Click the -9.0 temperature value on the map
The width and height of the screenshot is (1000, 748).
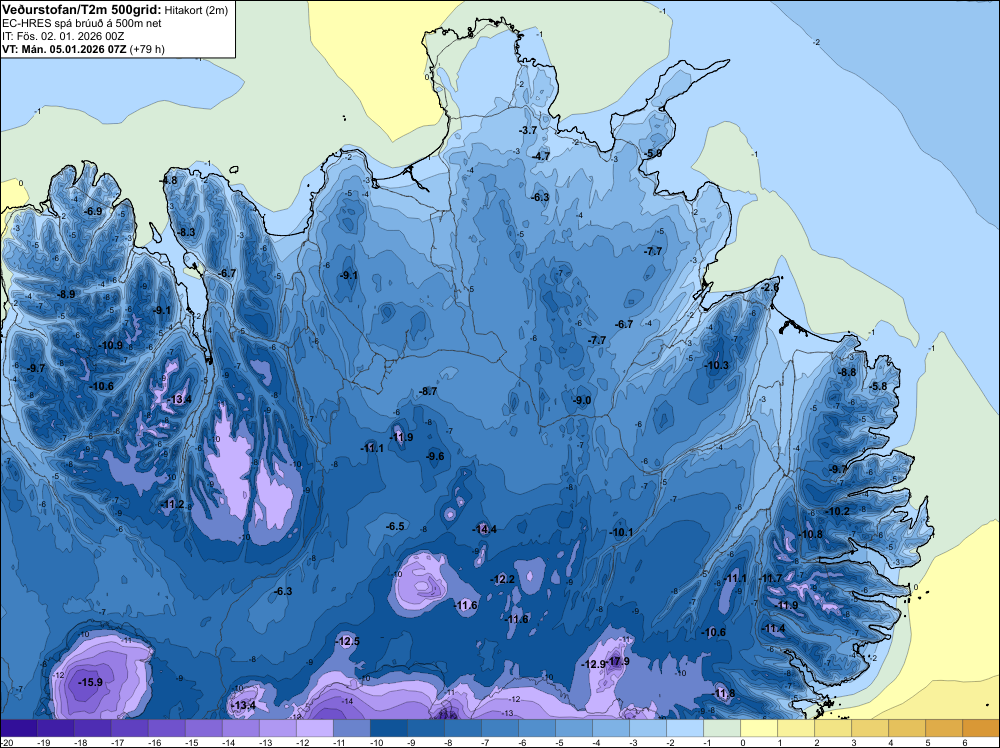click(581, 400)
